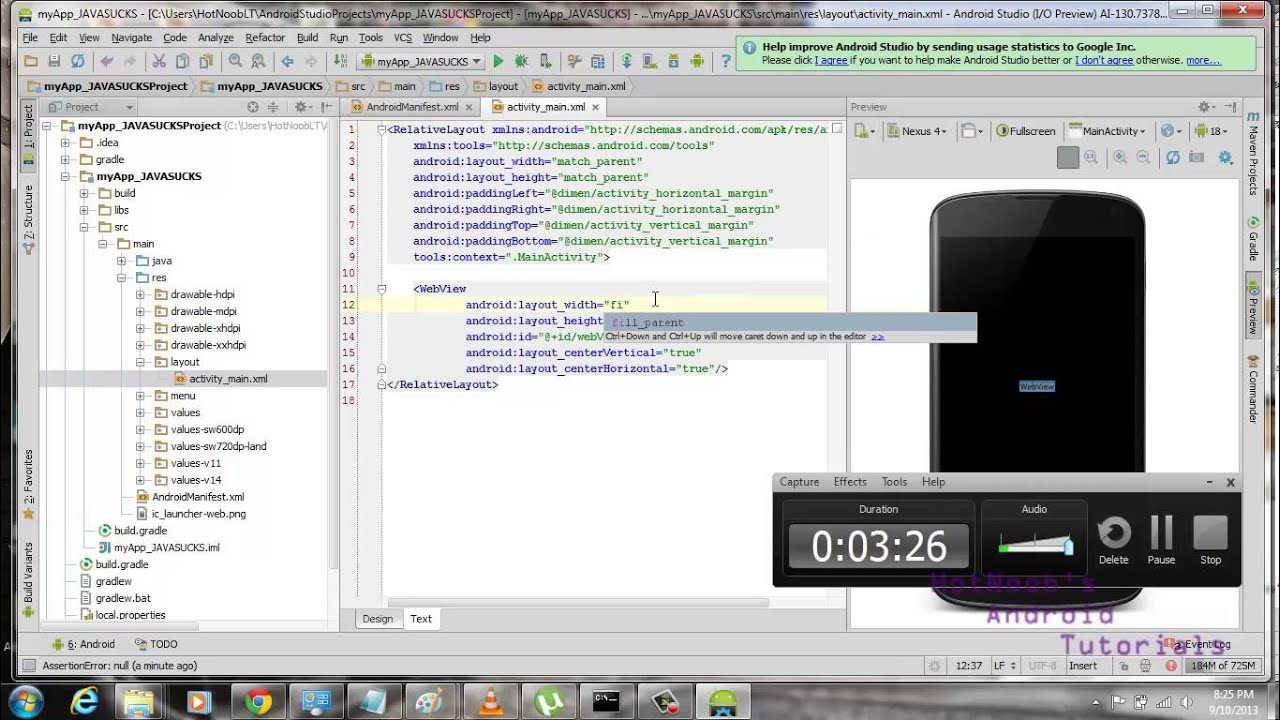This screenshot has width=1280, height=720.
Task: Toggle the Gradle side panel
Action: 1252,240
